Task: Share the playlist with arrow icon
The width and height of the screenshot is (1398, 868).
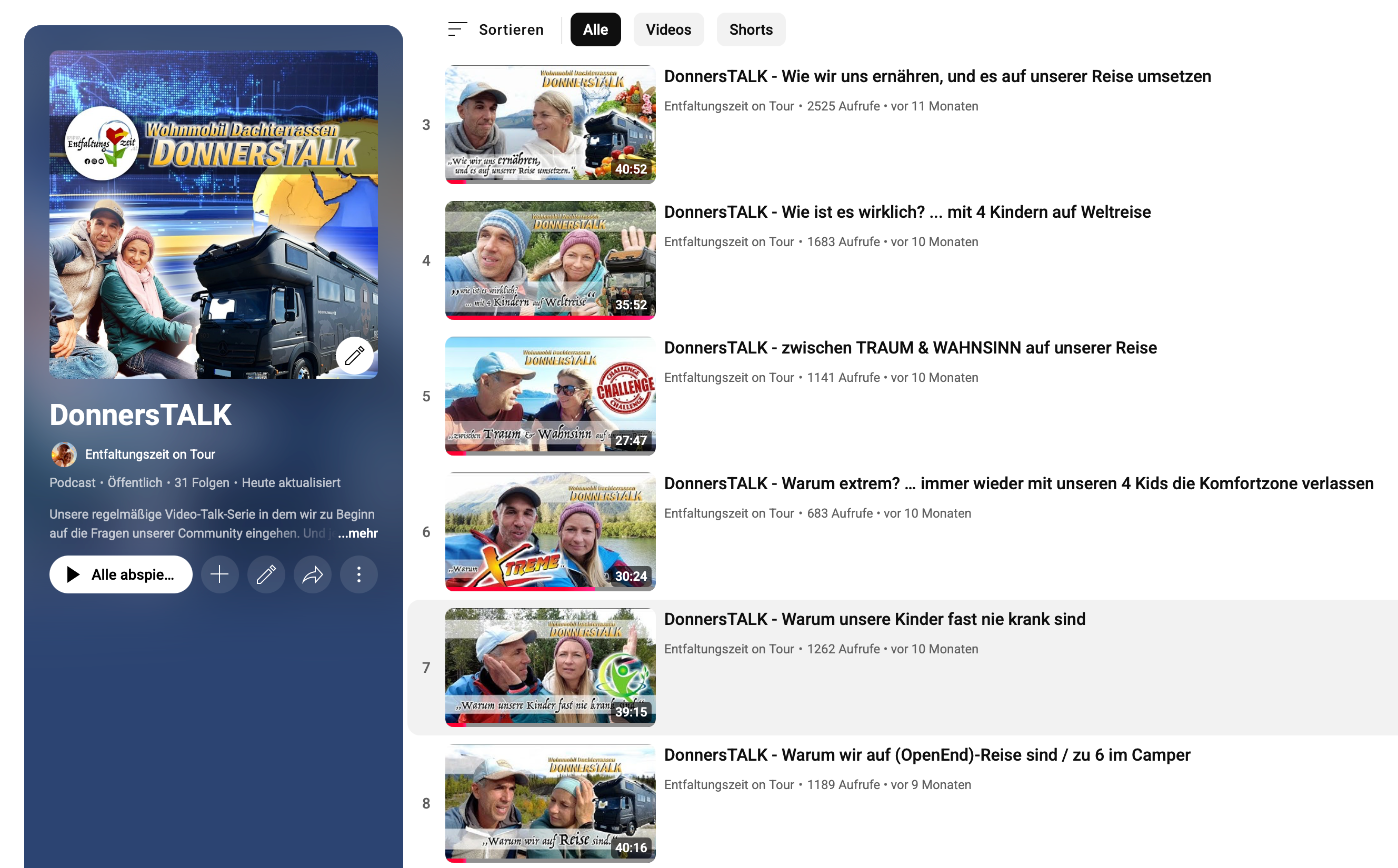Action: pos(313,574)
